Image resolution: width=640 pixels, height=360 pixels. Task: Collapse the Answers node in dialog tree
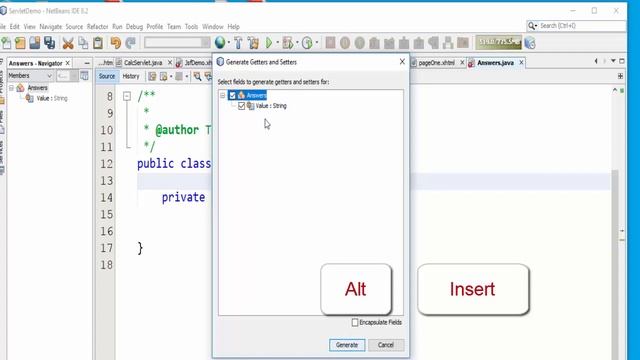pyautogui.click(x=222, y=96)
